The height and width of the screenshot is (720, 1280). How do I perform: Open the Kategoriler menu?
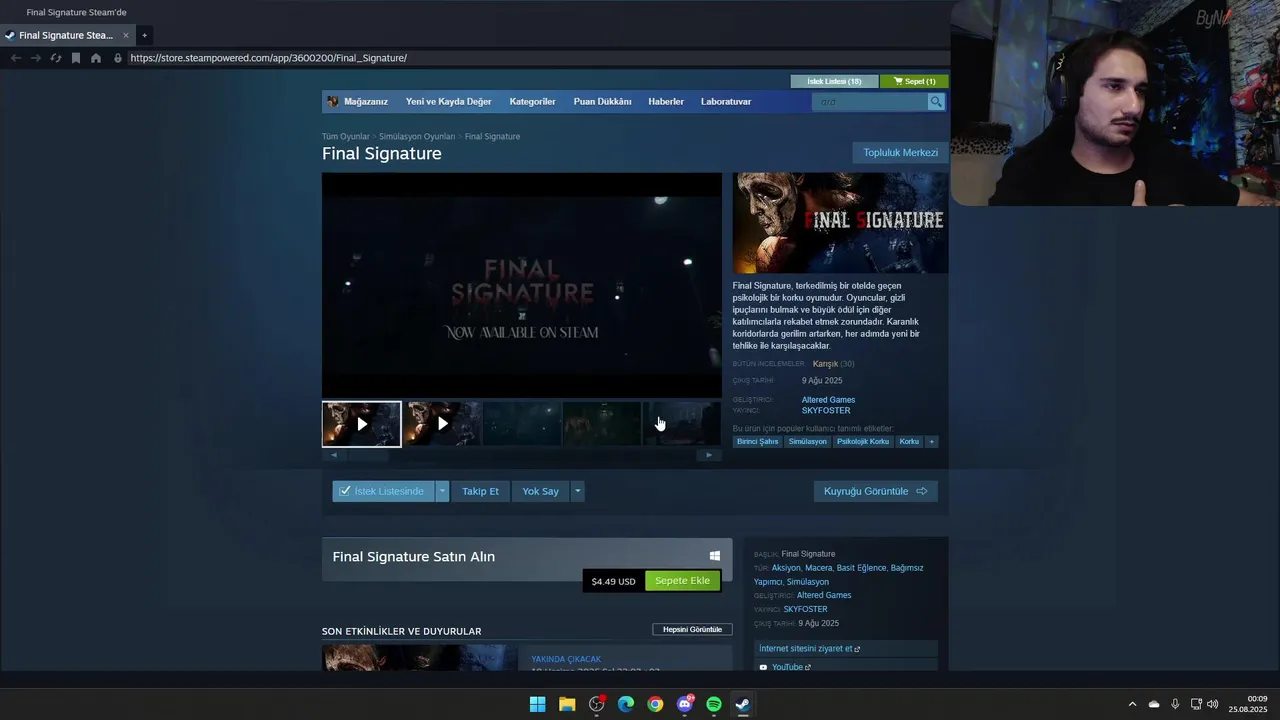[x=532, y=101]
